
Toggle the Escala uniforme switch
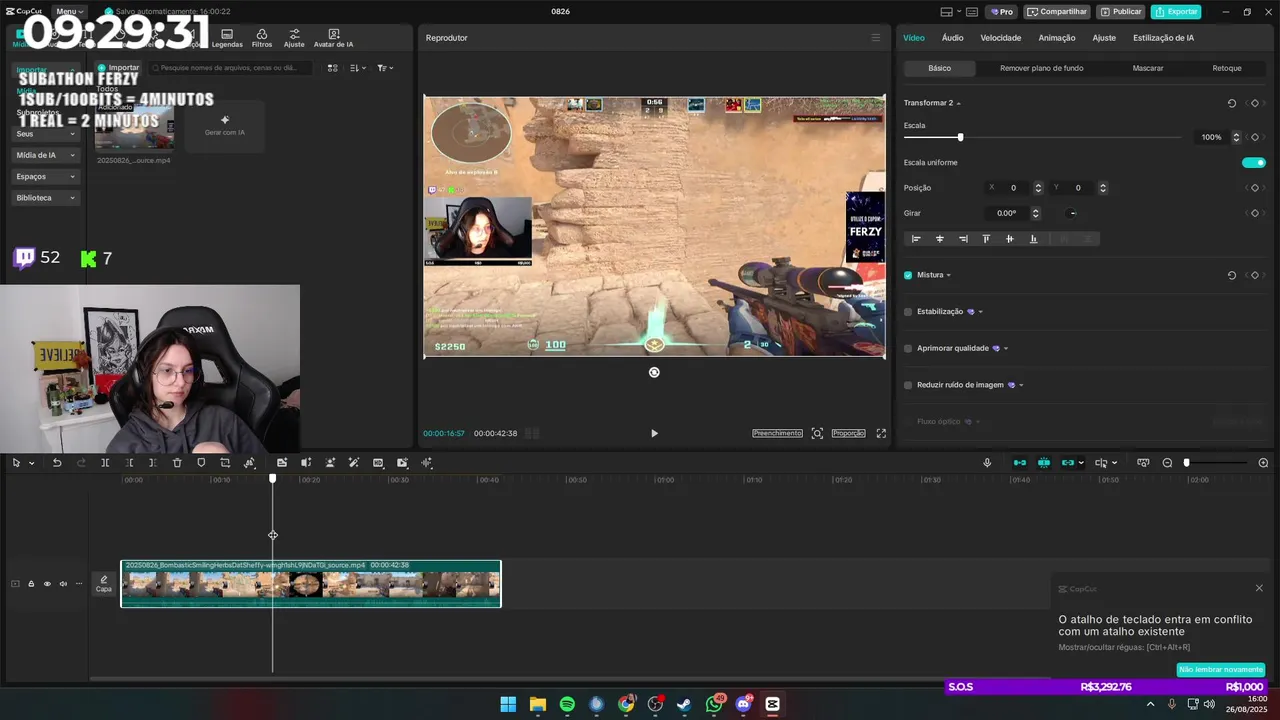click(x=1254, y=163)
